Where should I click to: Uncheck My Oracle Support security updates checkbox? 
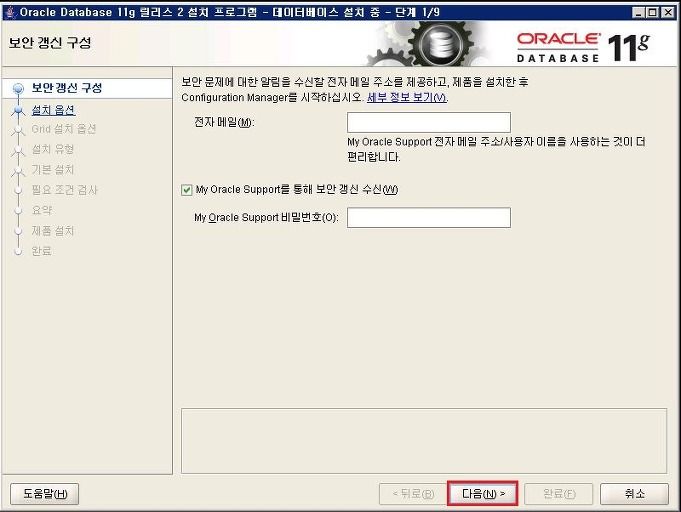(x=187, y=190)
